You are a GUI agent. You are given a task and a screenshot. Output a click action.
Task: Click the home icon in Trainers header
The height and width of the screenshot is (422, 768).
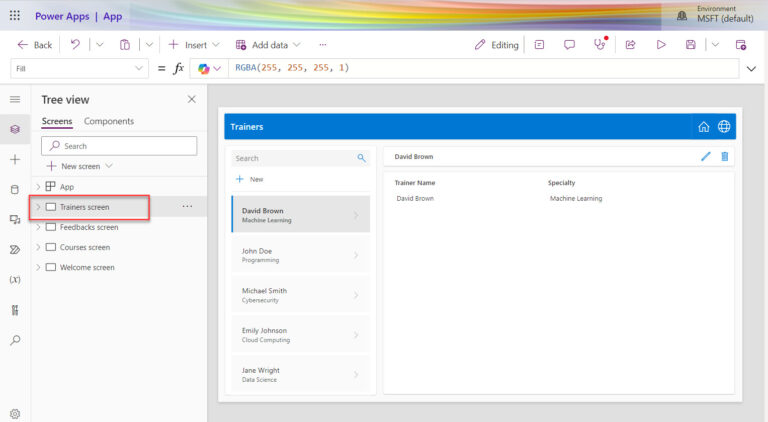[703, 127]
